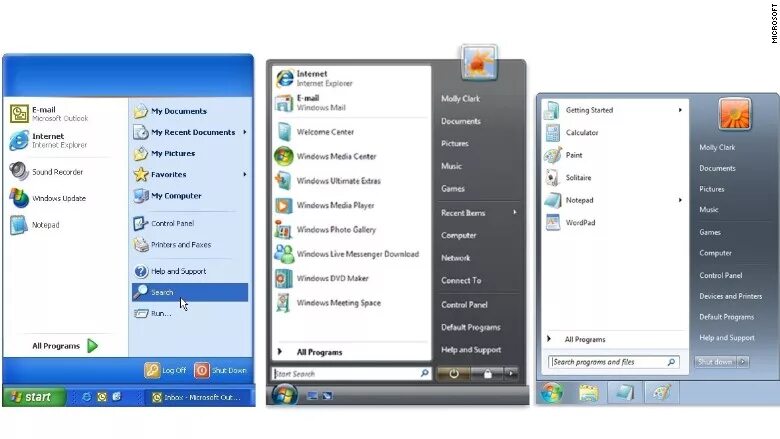Click the Windows 7 Start orb

552,393
